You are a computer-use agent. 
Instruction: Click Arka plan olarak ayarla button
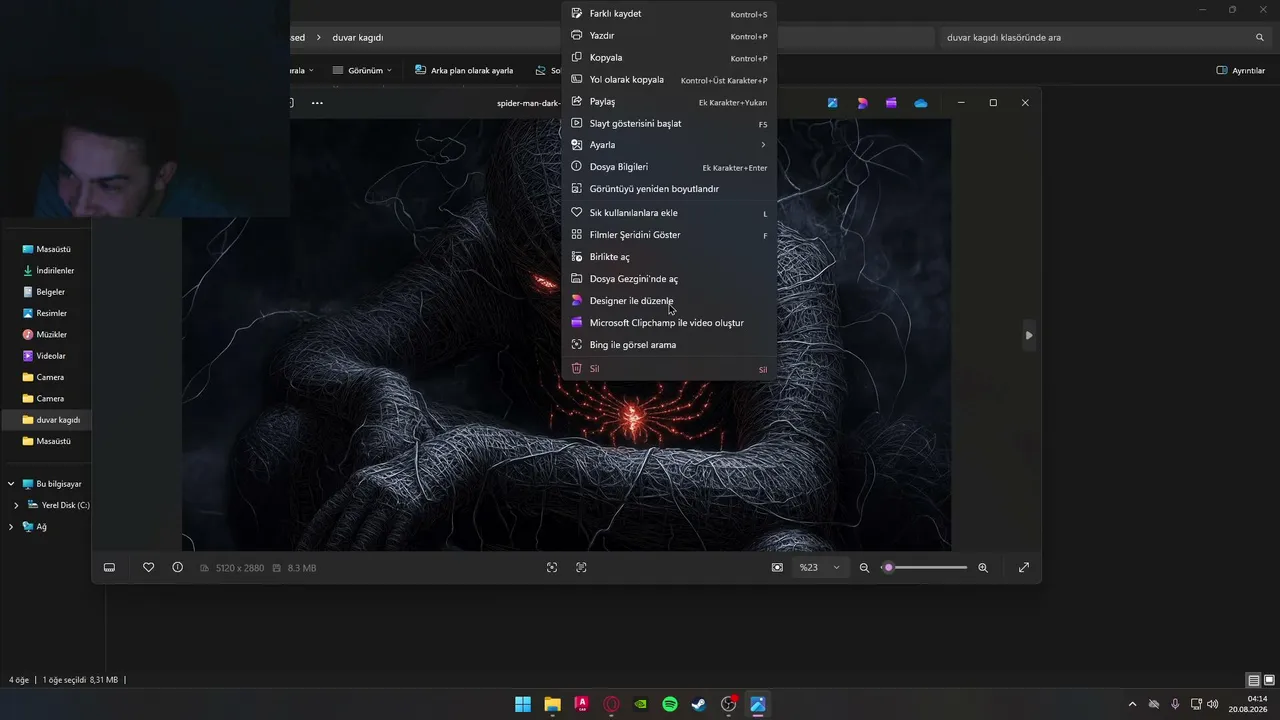click(464, 71)
